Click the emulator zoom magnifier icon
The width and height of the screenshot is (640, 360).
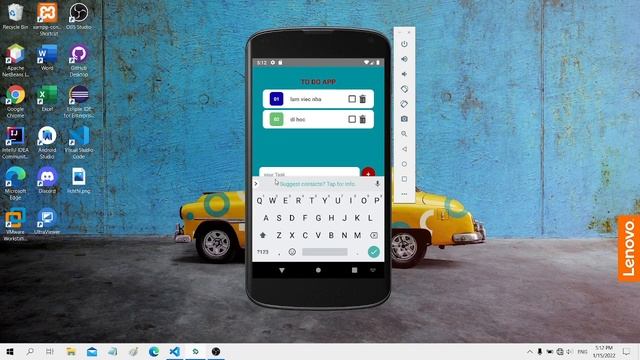(404, 134)
